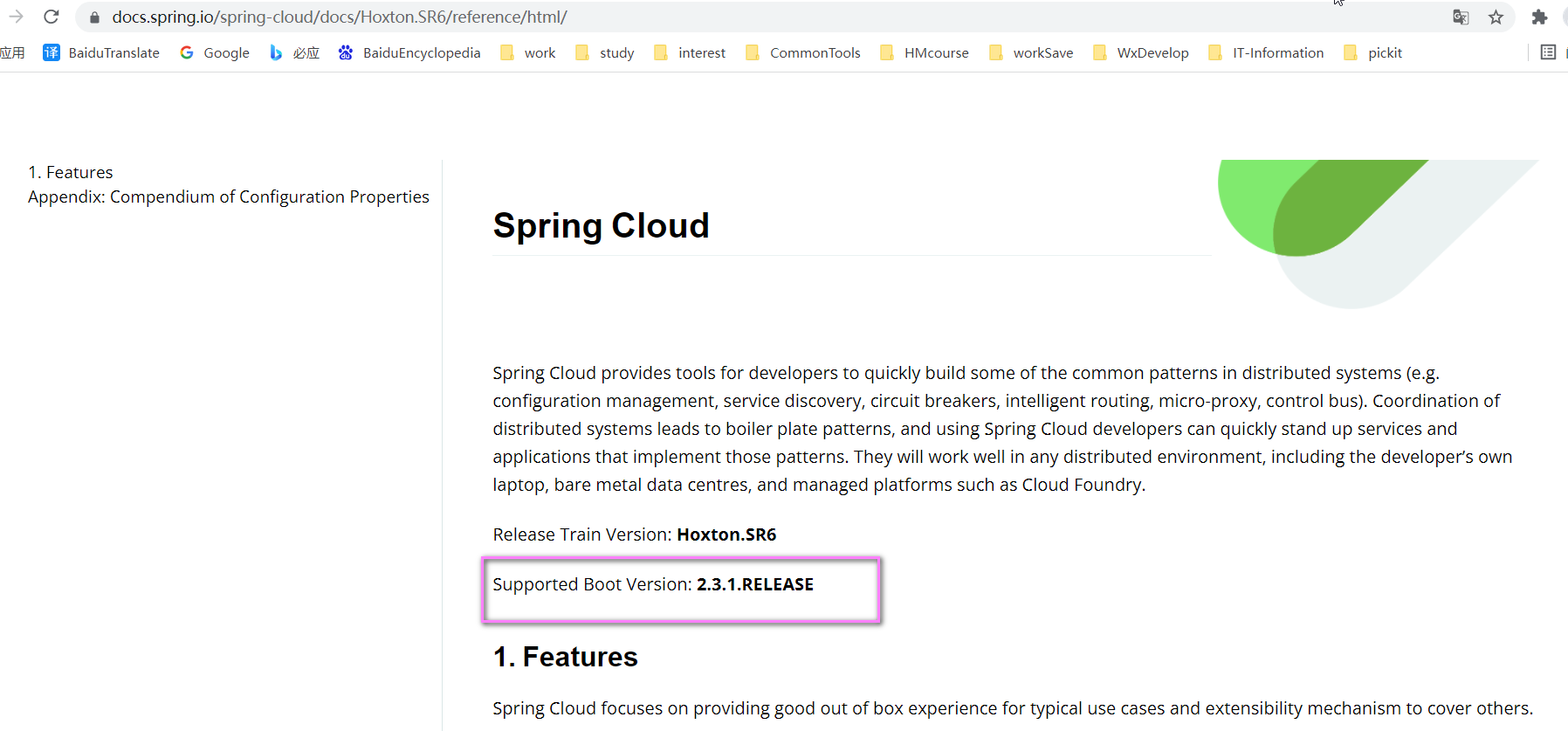Open Appendix: Compendium of Configuration Properties link

229,197
